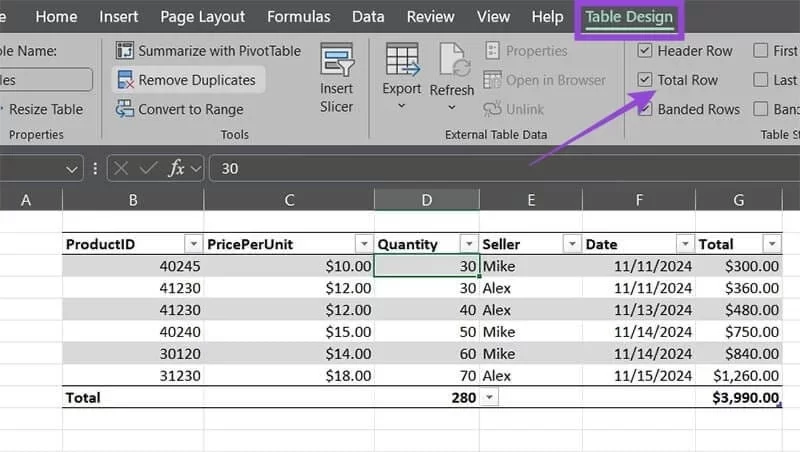
Task: Open the Quantity total row function dropdown
Action: pos(489,397)
